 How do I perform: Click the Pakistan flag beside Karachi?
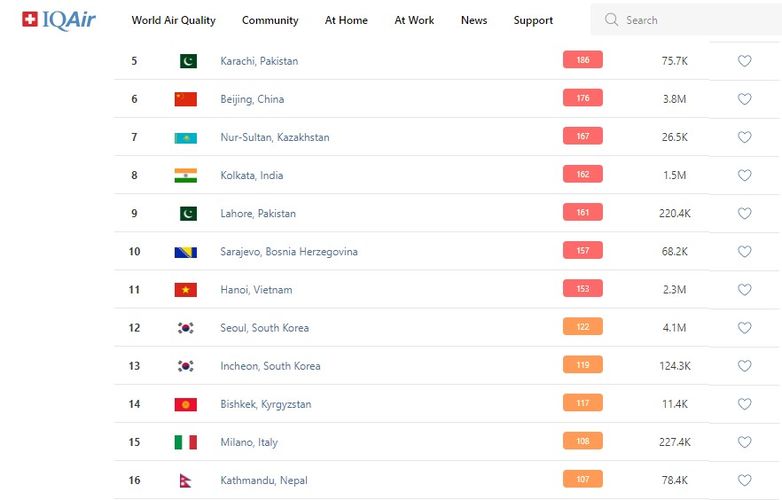tap(185, 61)
